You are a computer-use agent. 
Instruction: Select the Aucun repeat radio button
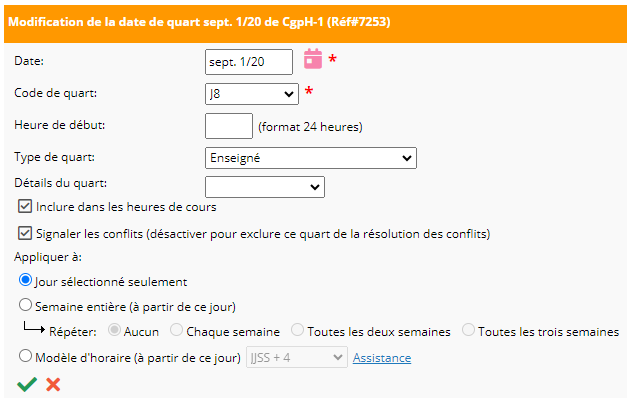[115, 330]
